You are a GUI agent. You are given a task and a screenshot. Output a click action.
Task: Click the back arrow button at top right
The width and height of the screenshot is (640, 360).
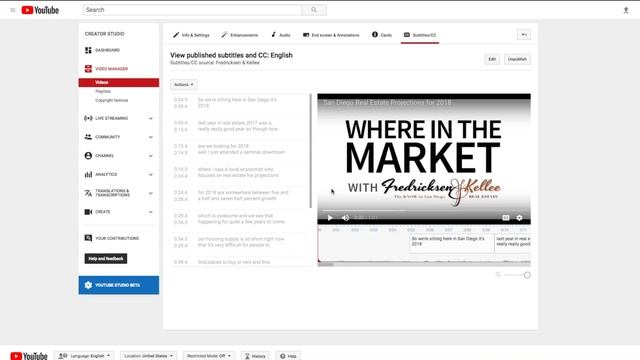click(524, 35)
